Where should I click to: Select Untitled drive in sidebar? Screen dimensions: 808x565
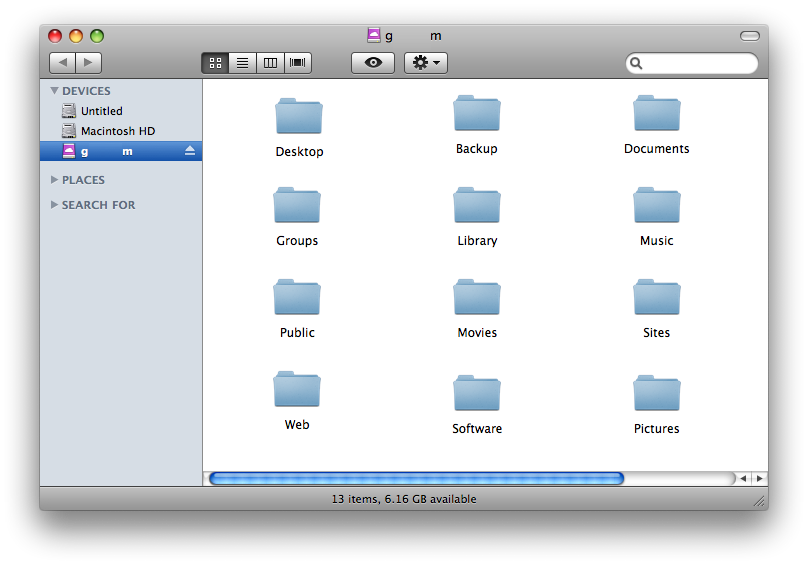[101, 111]
